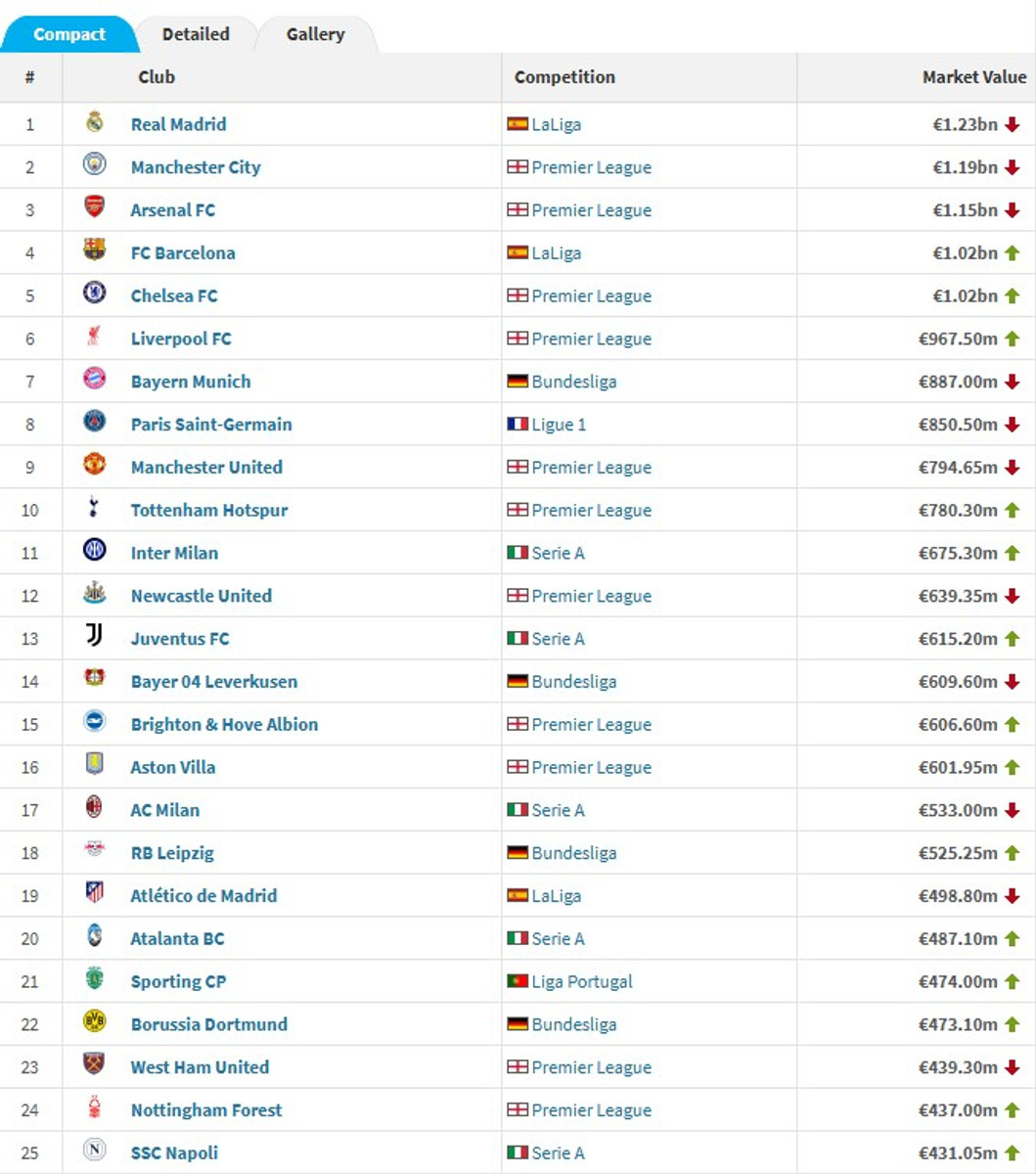
Task: Click the Juventus FC crest icon
Action: tap(94, 637)
